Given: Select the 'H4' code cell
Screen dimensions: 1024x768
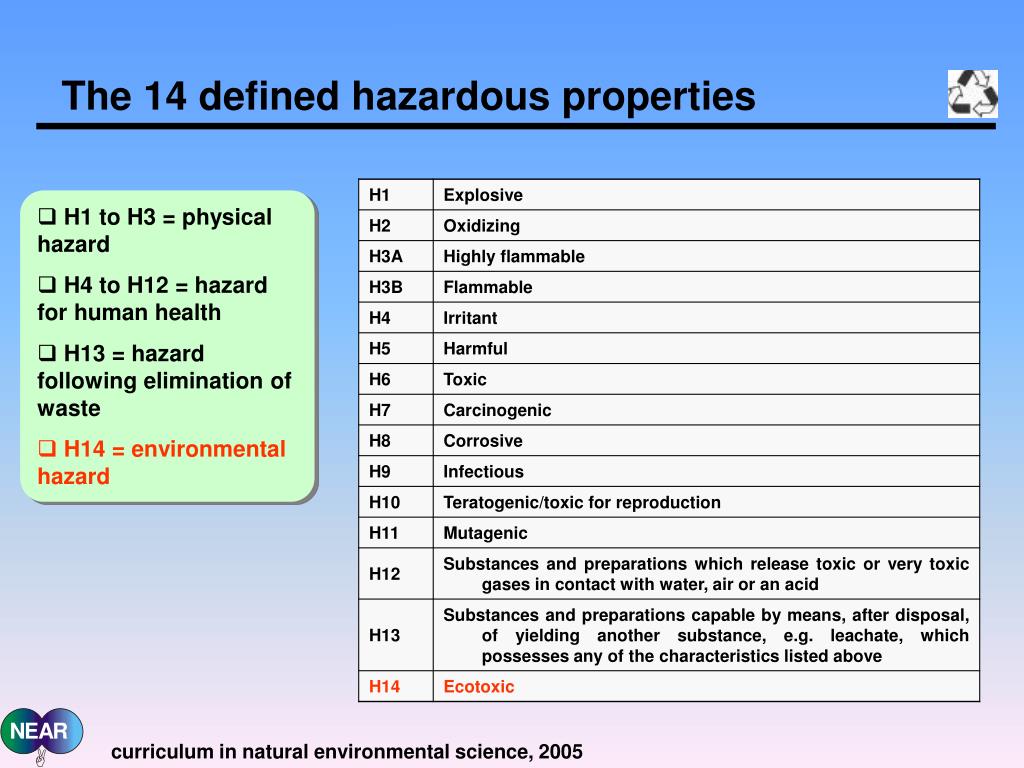Looking at the screenshot, I should (396, 317).
